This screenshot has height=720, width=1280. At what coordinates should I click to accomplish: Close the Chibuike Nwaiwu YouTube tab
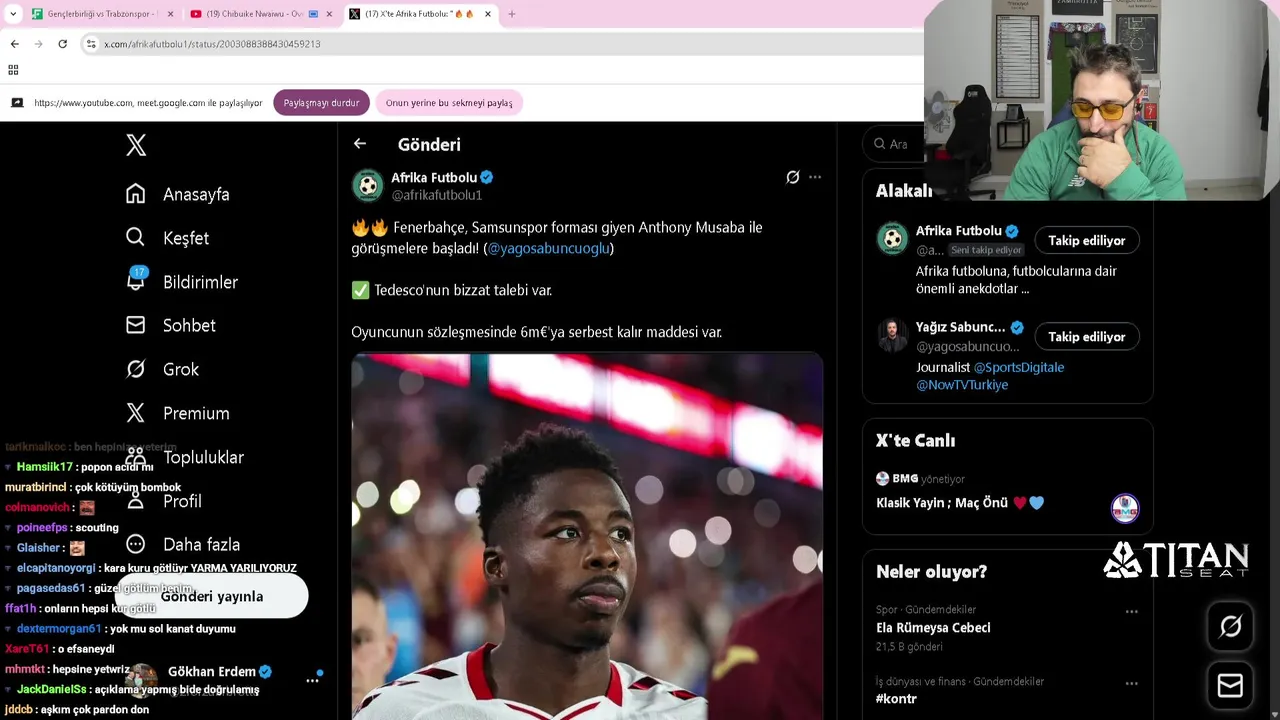click(329, 14)
